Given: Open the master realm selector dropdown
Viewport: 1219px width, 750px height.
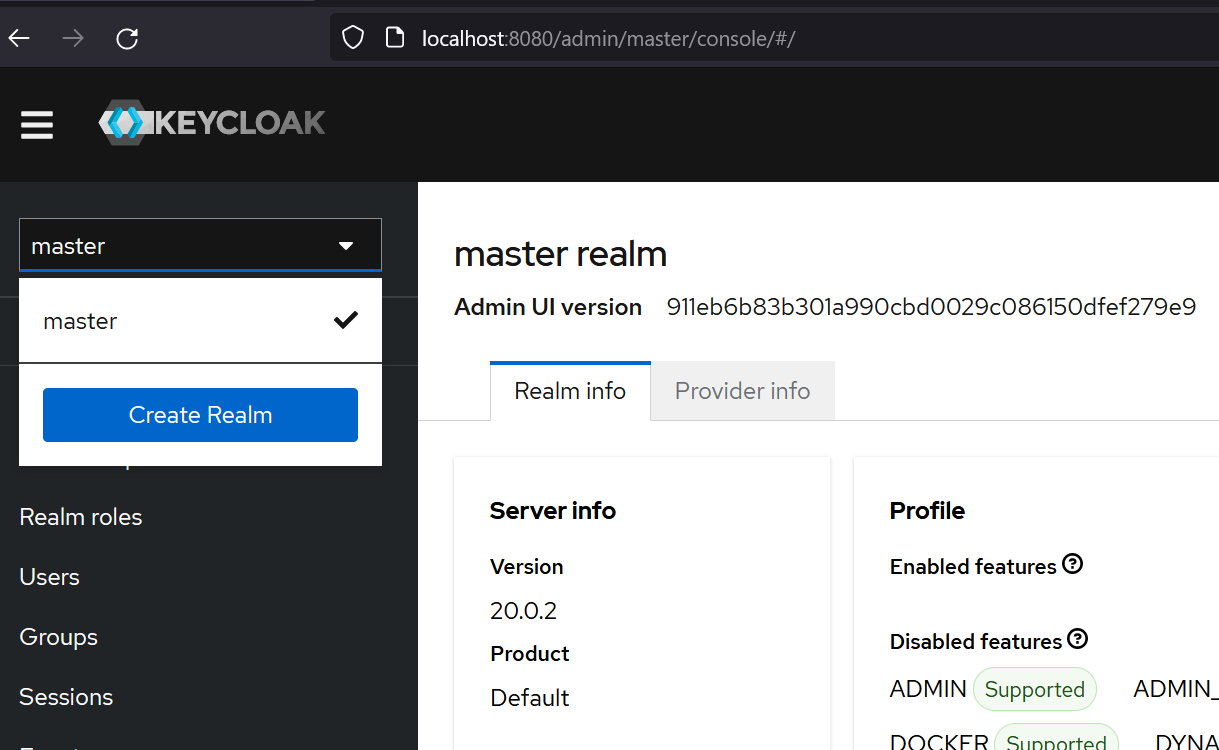Looking at the screenshot, I should pos(200,245).
